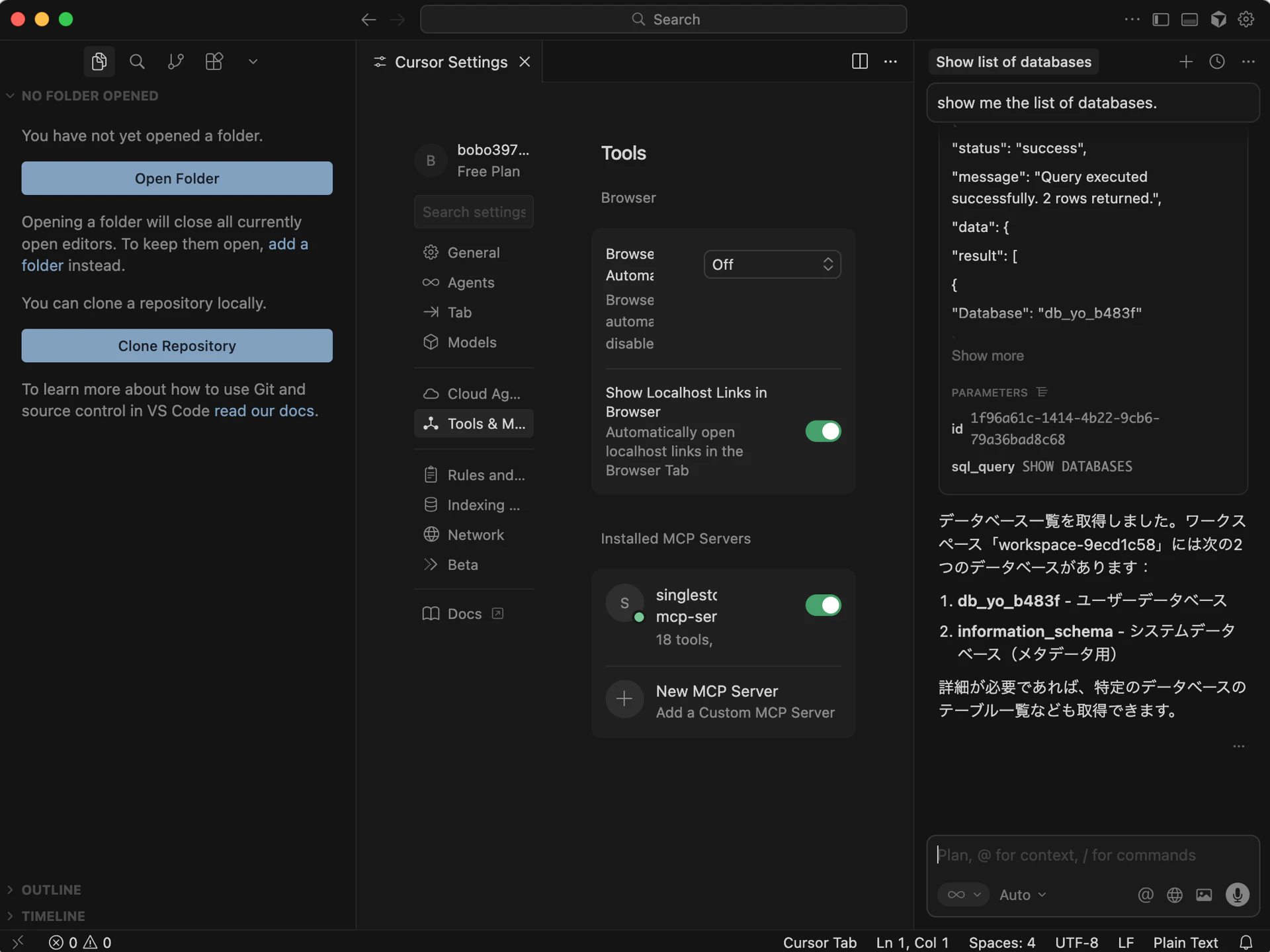Open Agents settings category
The height and width of the screenshot is (952, 1270).
474,282
